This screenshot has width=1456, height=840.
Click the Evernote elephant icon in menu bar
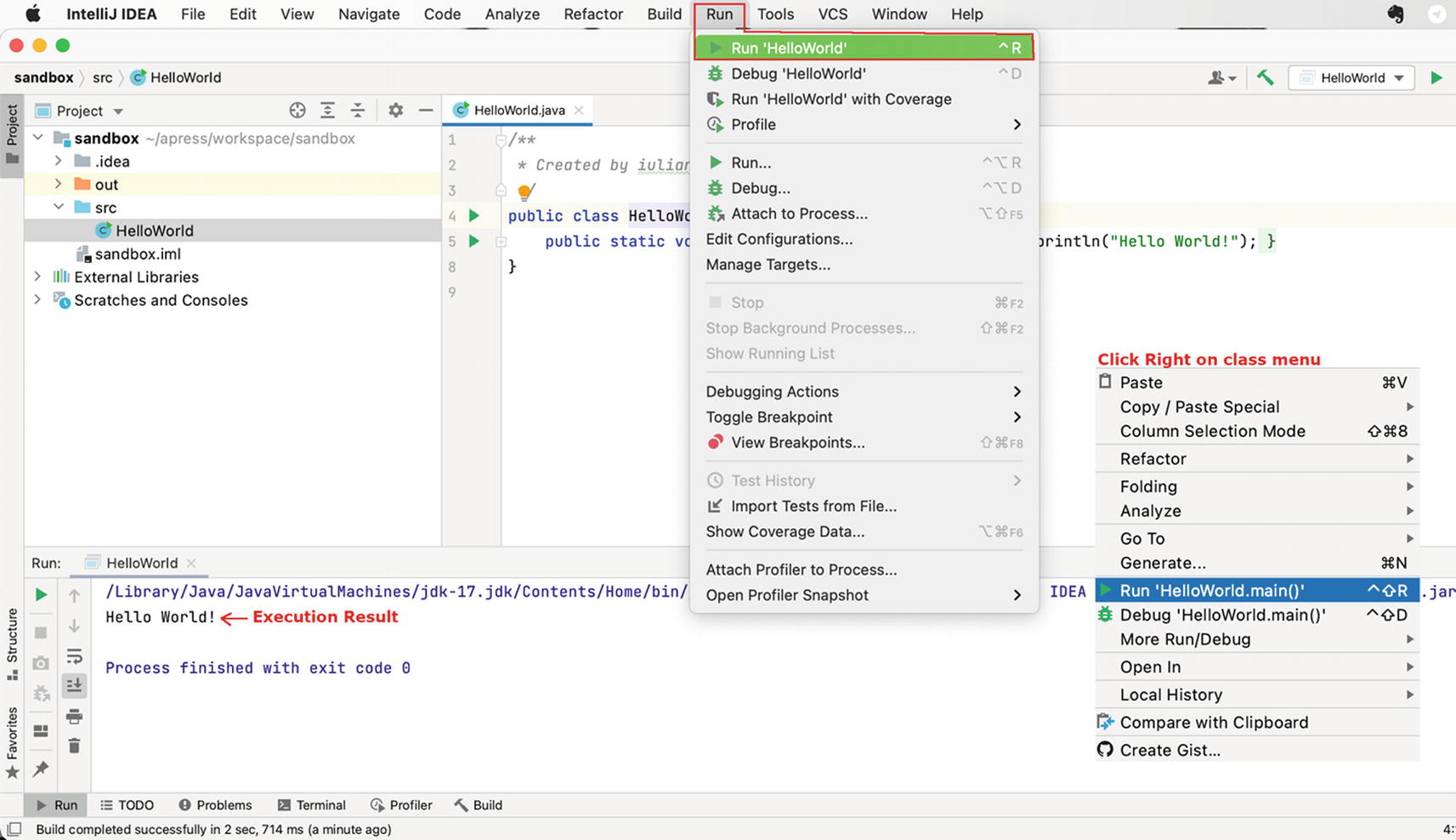coord(1395,14)
